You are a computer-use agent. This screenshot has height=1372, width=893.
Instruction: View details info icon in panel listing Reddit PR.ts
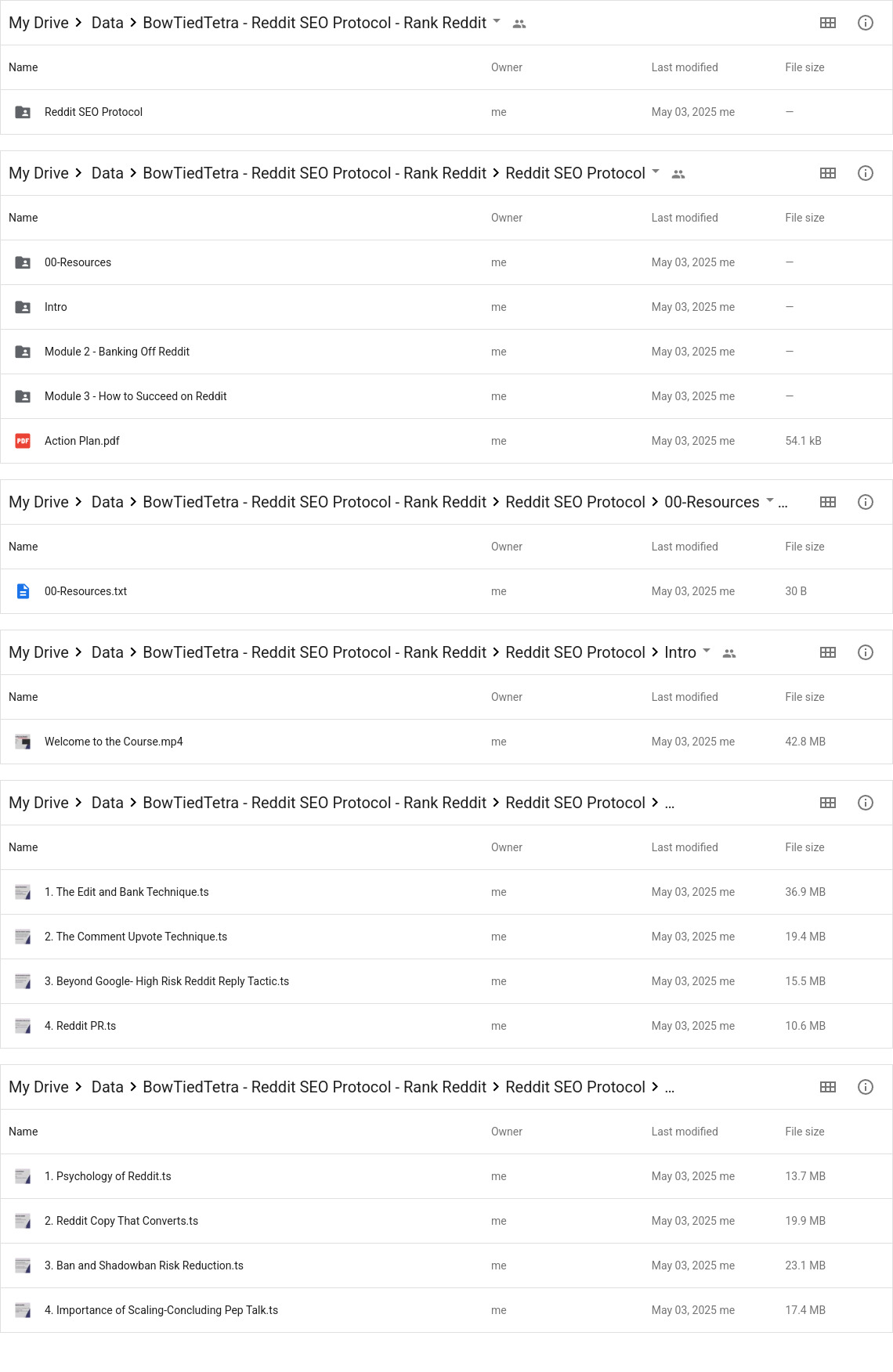click(x=866, y=803)
